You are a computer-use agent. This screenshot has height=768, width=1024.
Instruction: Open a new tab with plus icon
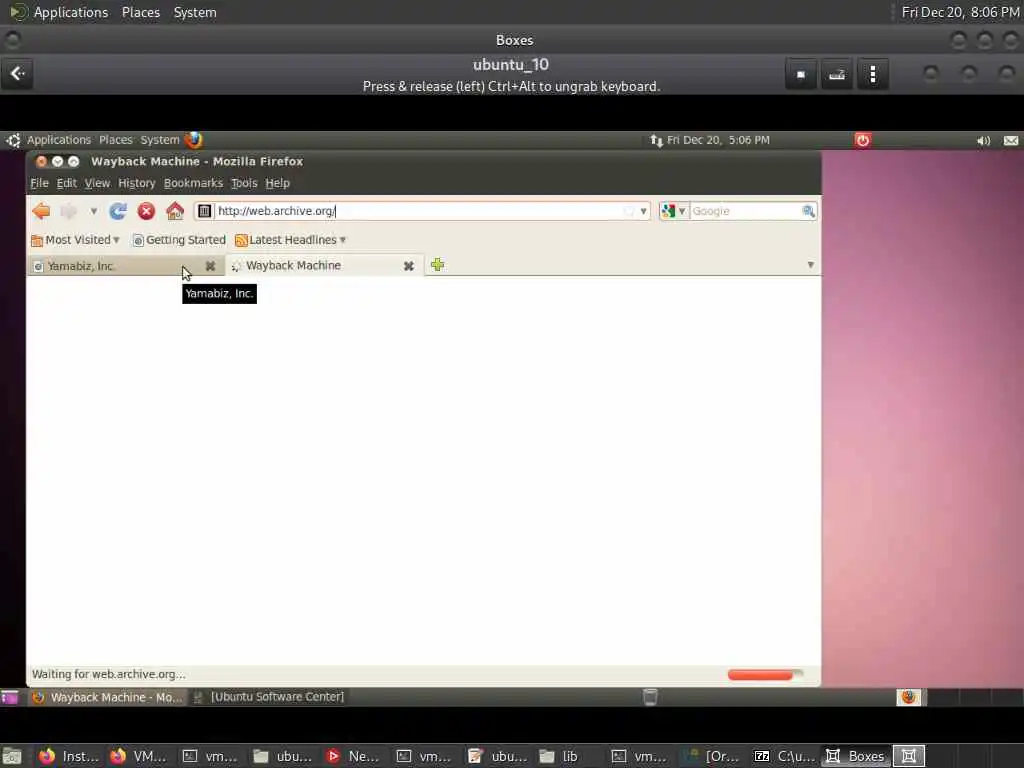(438, 264)
